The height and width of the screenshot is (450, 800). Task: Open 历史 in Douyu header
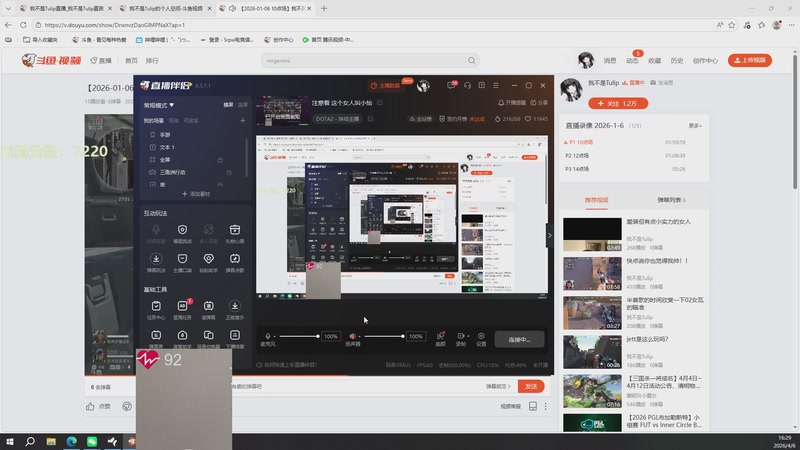[x=677, y=61]
